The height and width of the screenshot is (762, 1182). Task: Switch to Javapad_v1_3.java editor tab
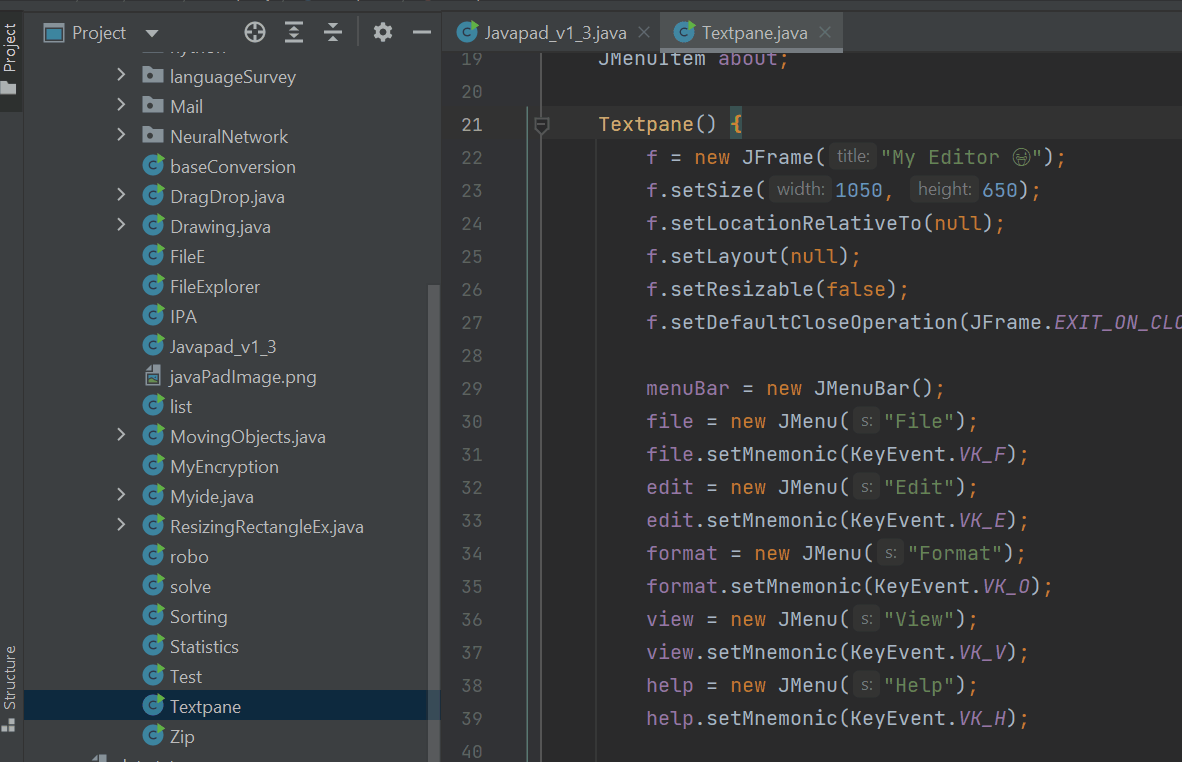tap(556, 33)
